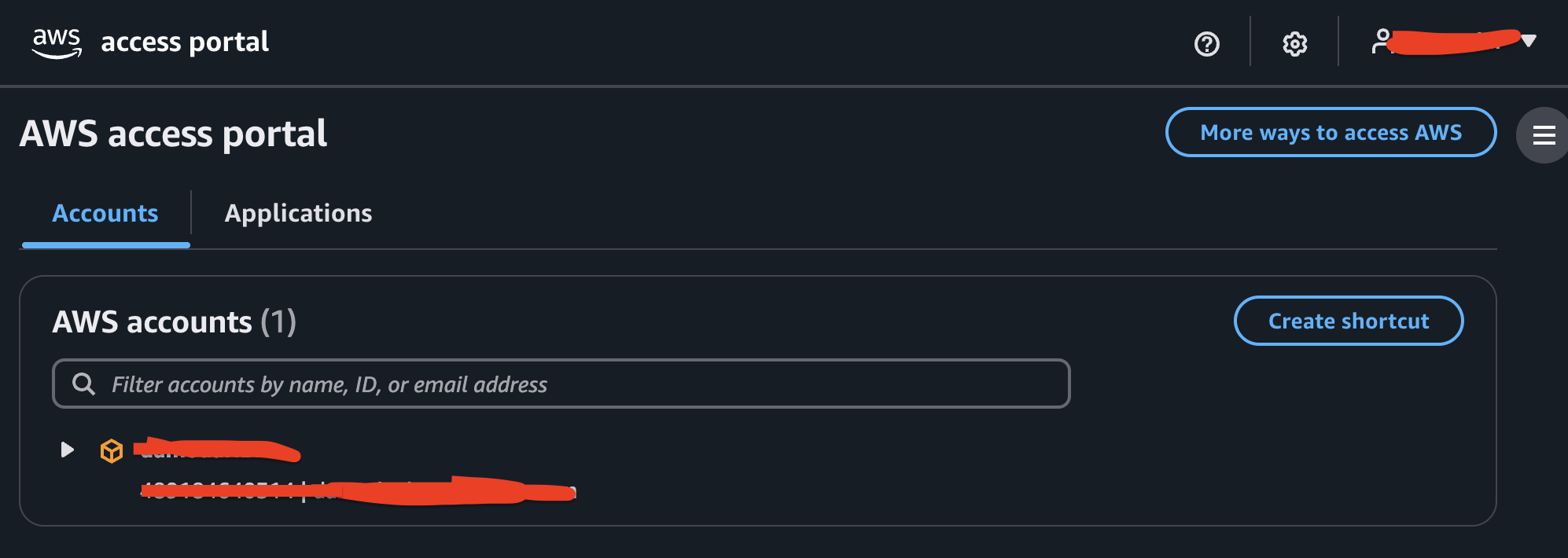Click the user profile icon
The width and height of the screenshot is (1568, 558).
(1382, 41)
